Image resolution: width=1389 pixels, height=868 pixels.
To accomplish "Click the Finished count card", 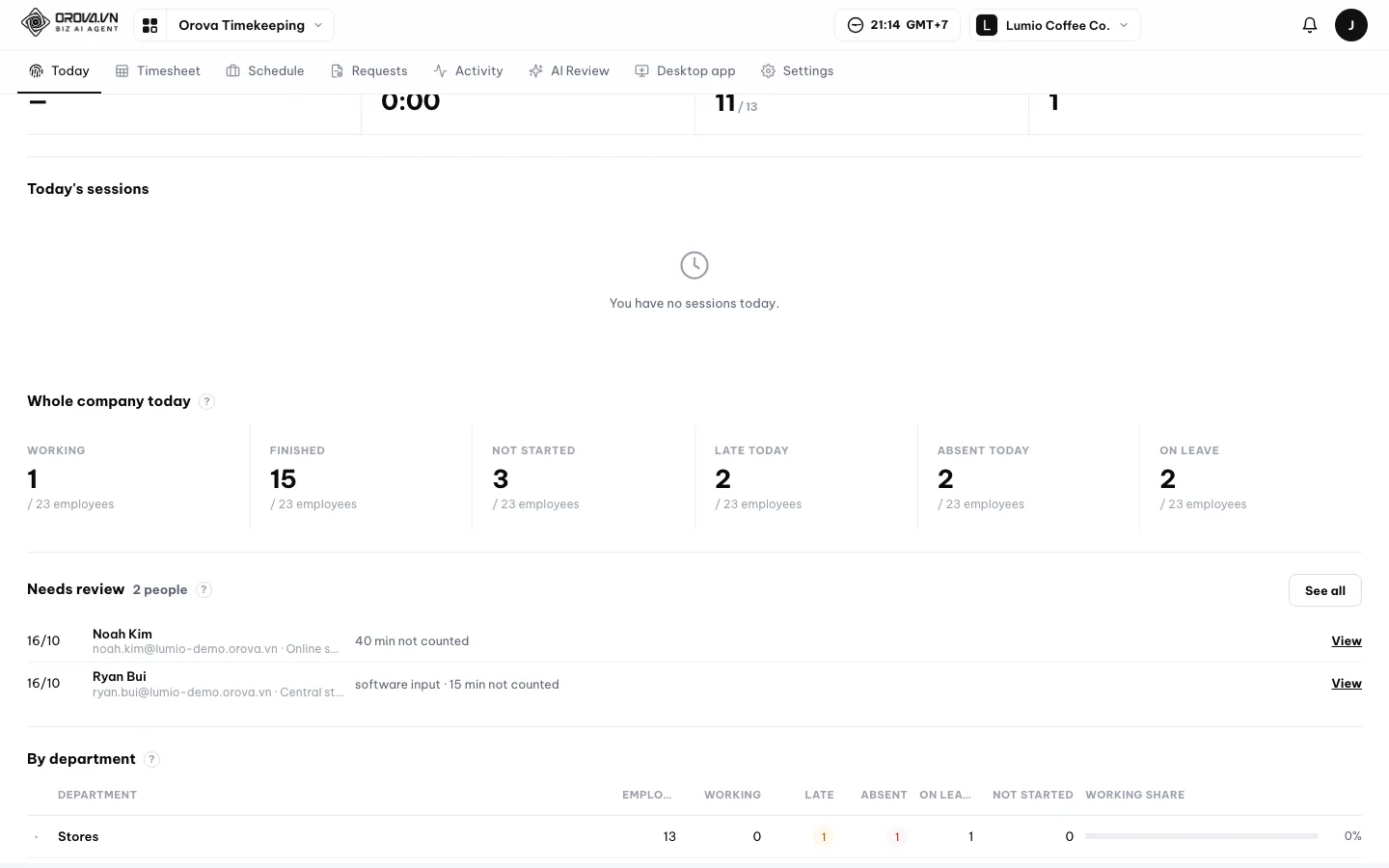I will 361,477.
